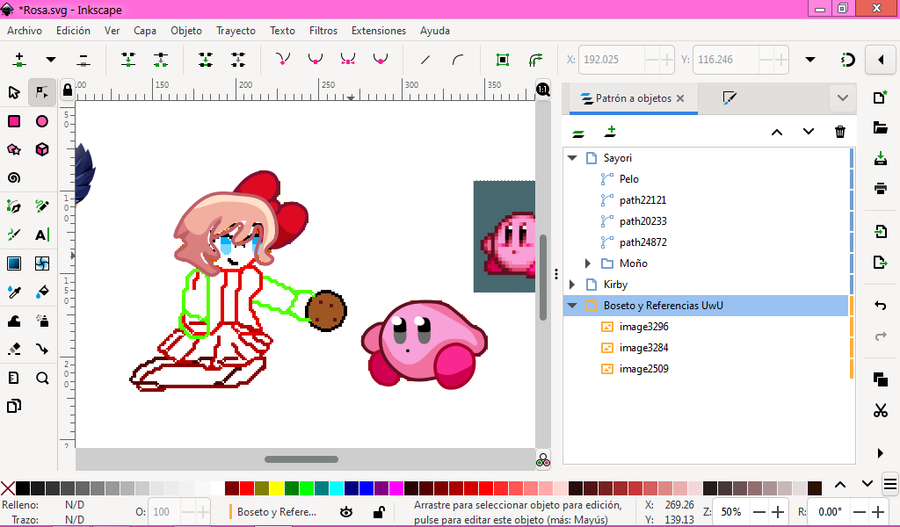This screenshot has width=900, height=527.
Task: Pick the Star and polygon tool
Action: tap(14, 150)
